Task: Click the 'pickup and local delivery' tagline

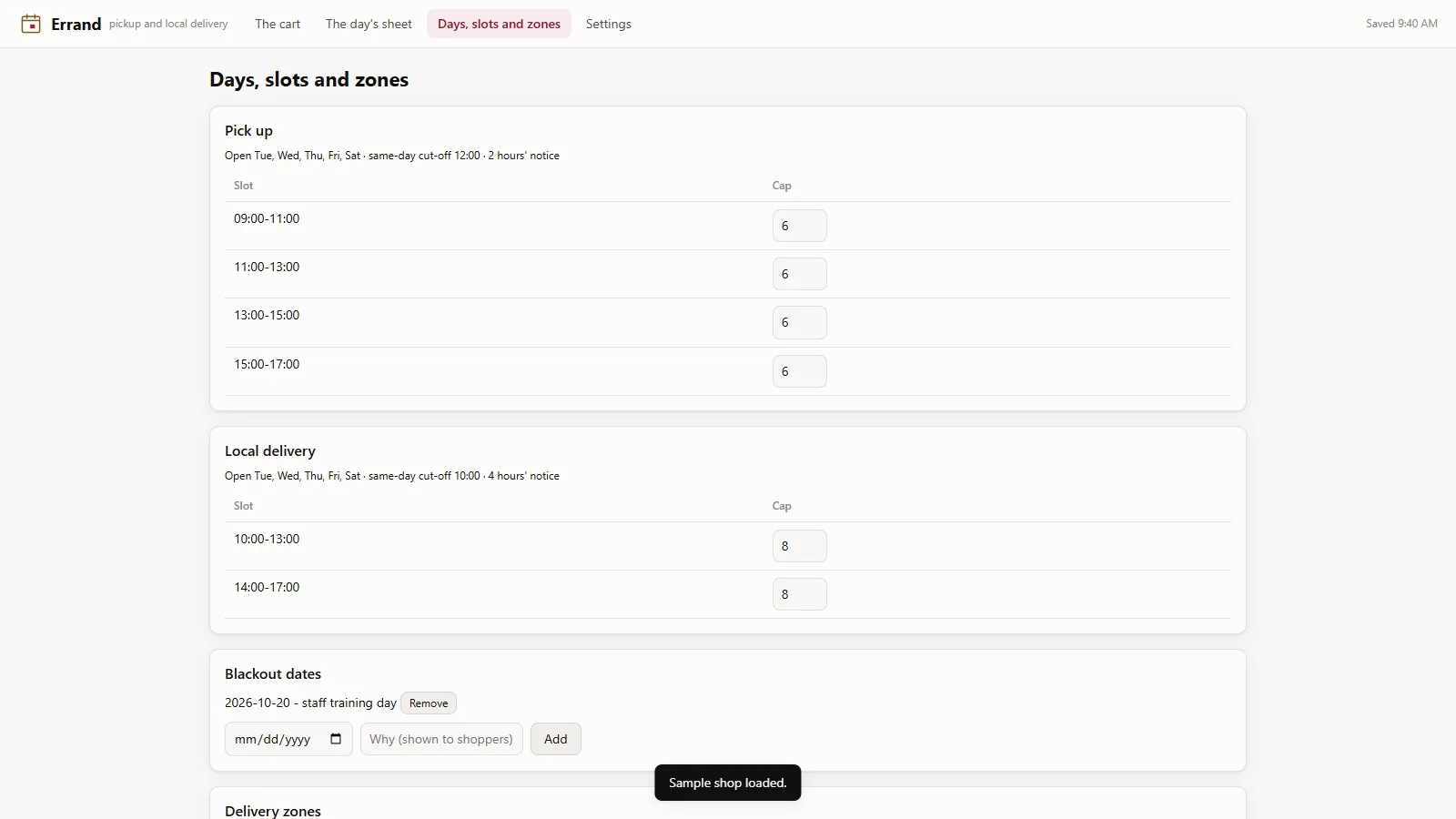Action: [168, 24]
